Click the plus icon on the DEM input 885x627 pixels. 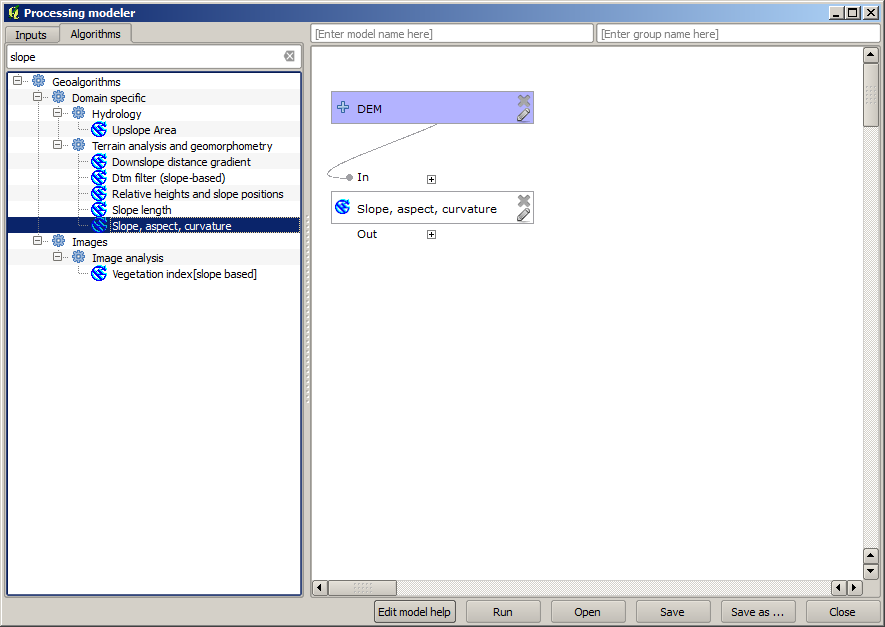coord(343,108)
